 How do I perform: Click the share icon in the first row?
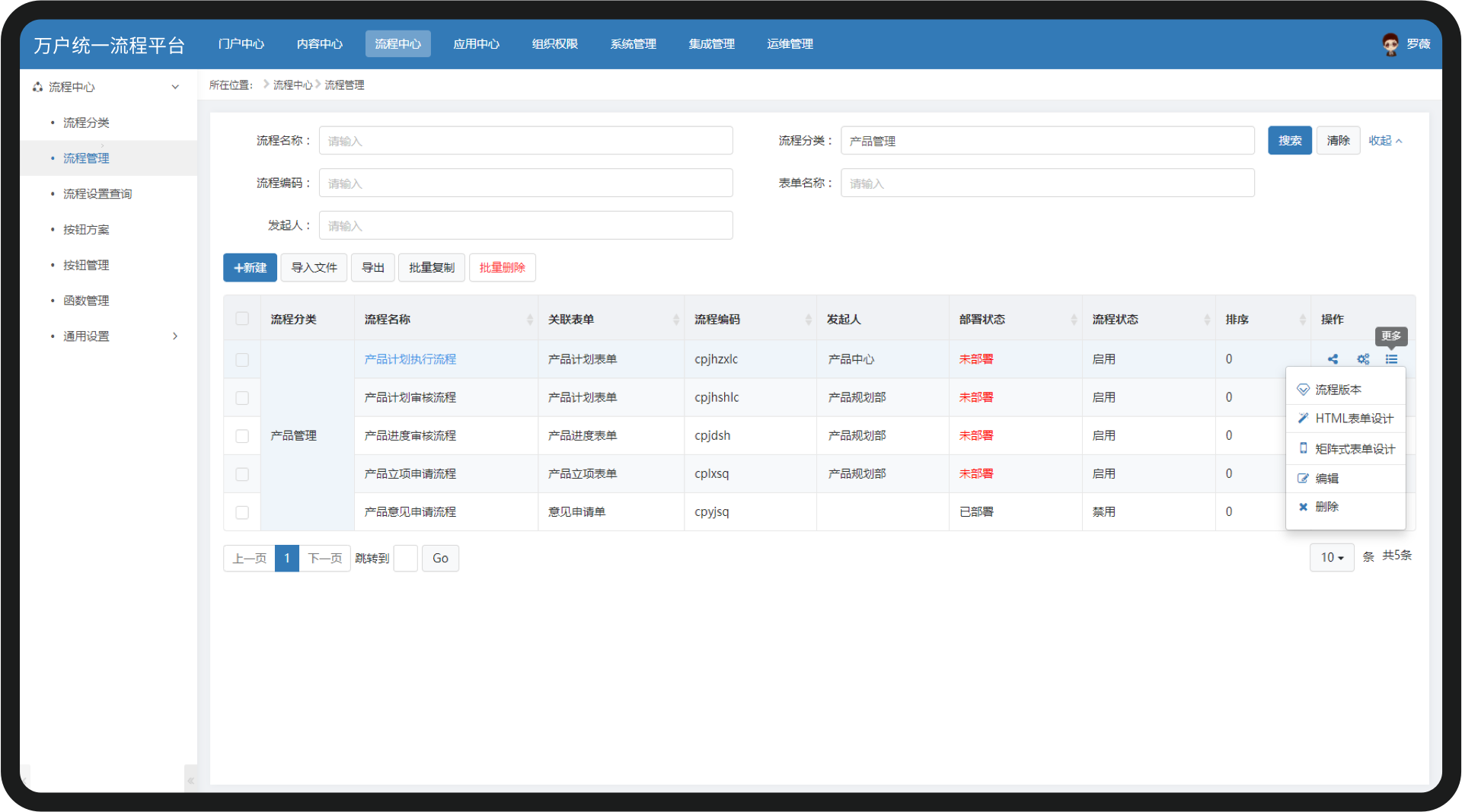(1333, 359)
